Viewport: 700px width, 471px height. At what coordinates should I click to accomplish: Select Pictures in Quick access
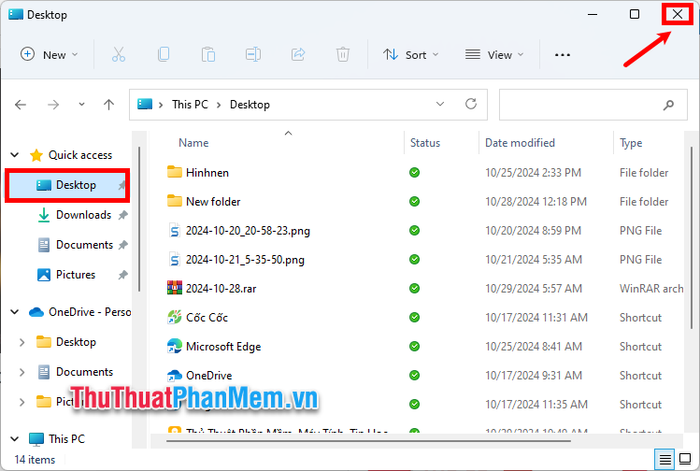point(76,275)
